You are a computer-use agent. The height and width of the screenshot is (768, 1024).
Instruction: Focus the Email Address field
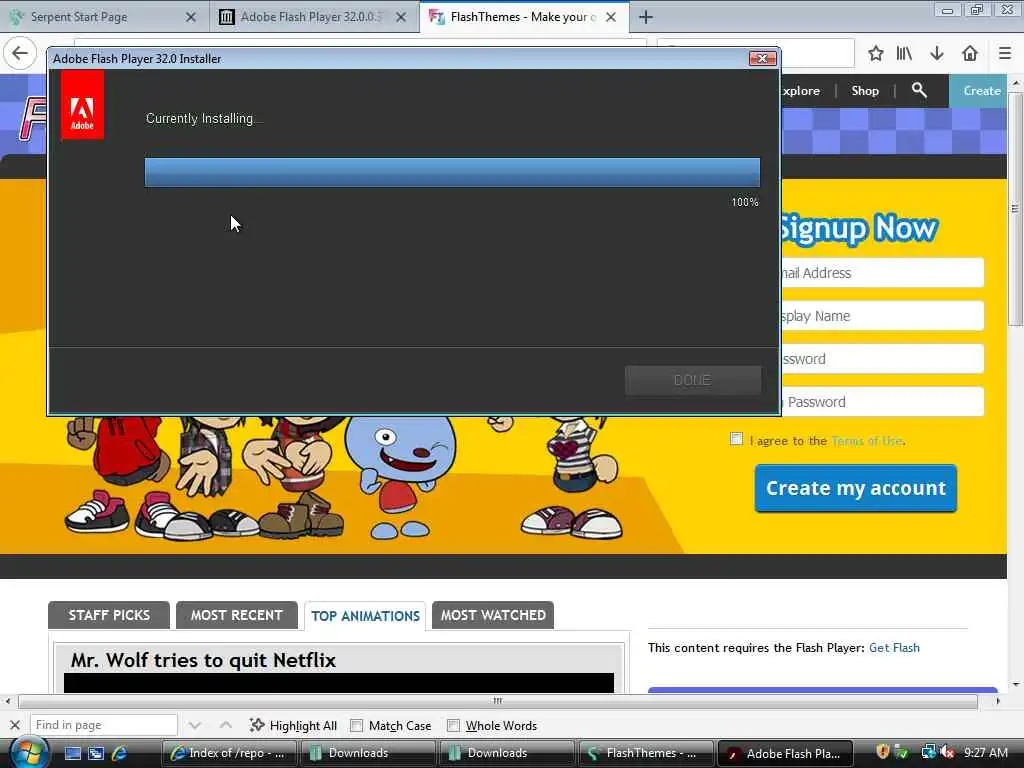[882, 273]
